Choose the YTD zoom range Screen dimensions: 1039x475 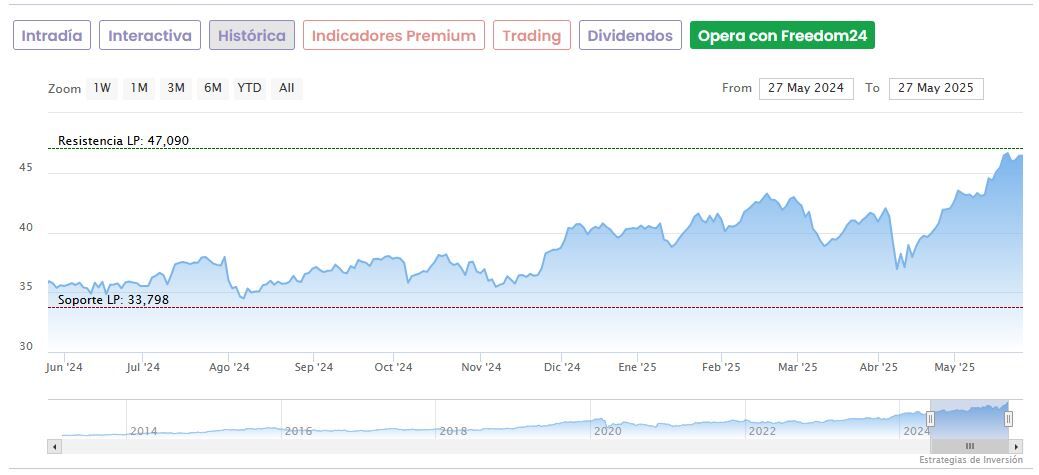(249, 88)
